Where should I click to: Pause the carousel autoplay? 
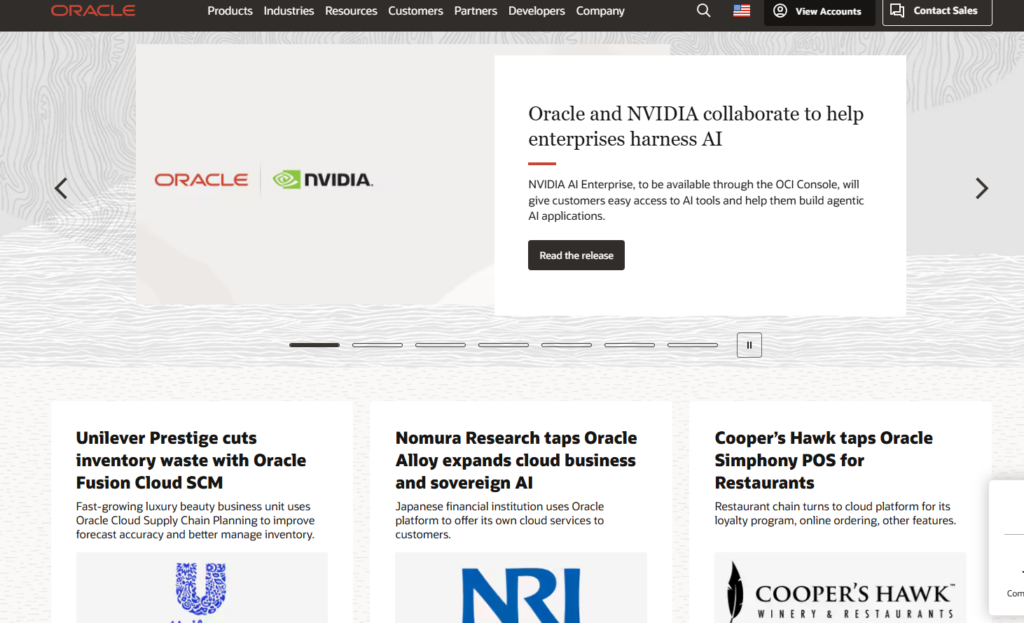(x=749, y=345)
